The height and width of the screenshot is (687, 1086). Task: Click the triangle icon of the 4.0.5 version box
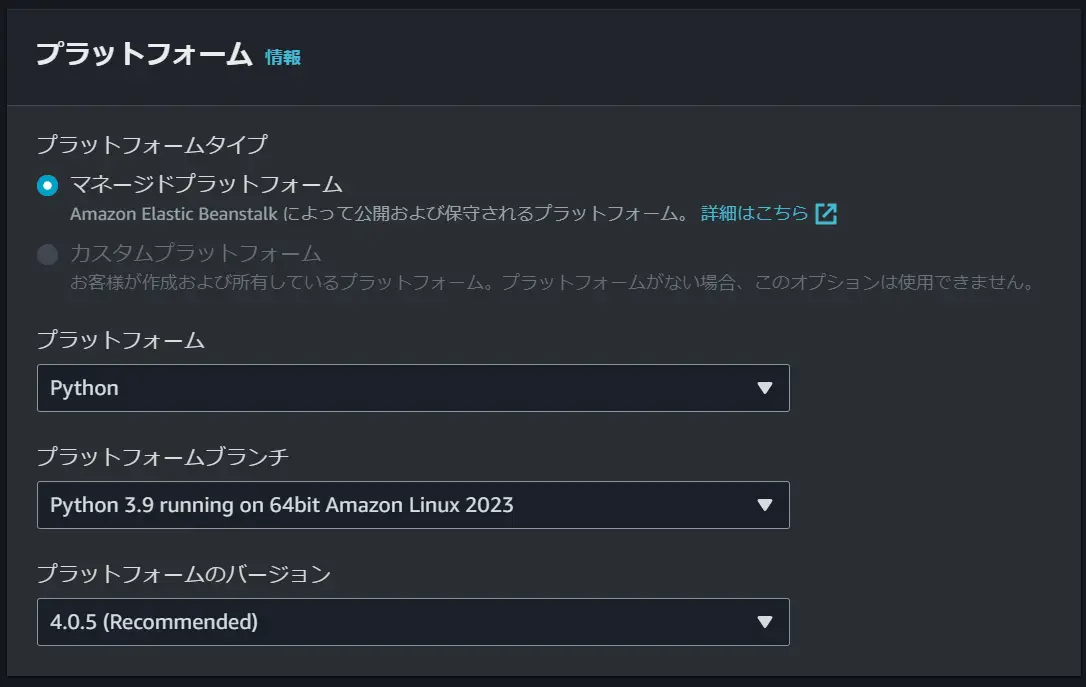point(765,622)
